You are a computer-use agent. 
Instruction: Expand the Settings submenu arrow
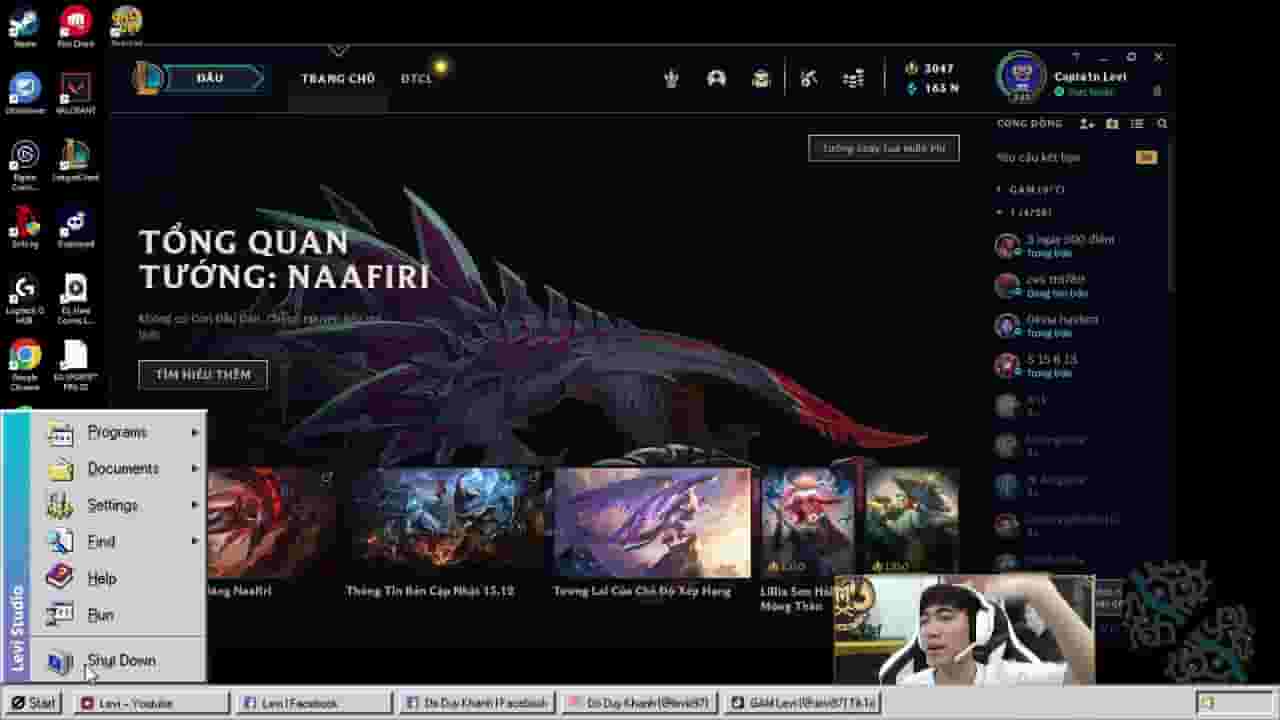[195, 505]
